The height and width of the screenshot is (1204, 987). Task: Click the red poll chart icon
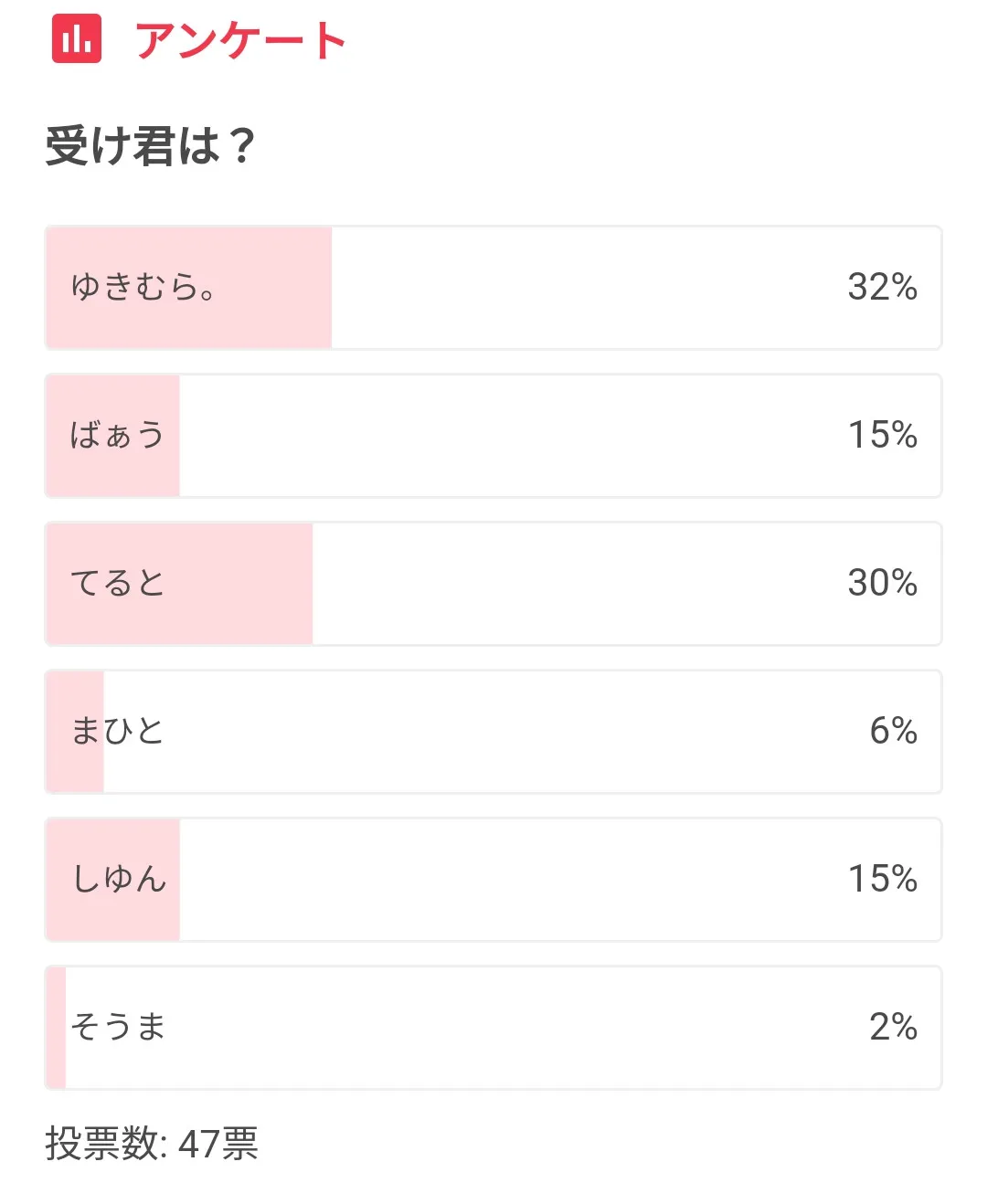pos(77,38)
